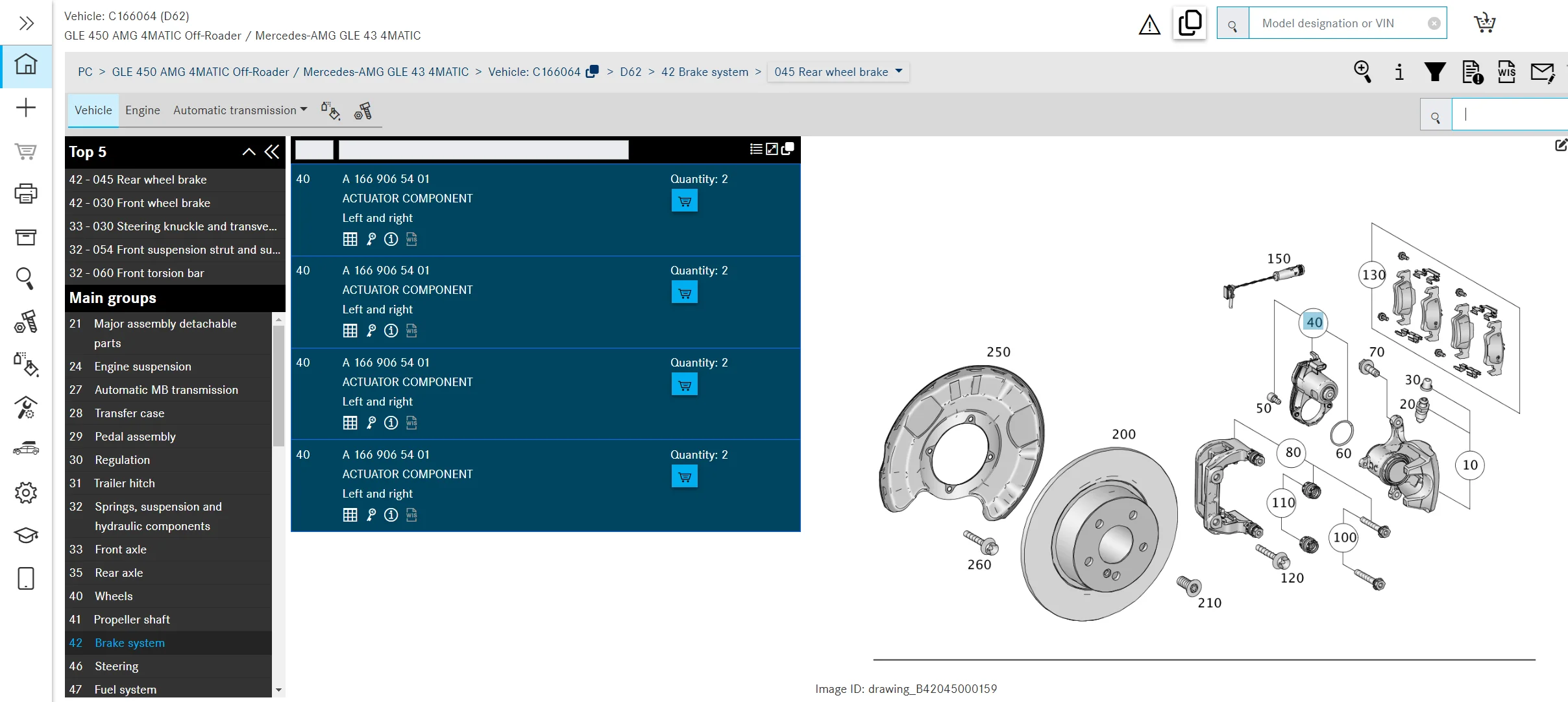Click the compose mail envelope icon

pyautogui.click(x=1543, y=72)
